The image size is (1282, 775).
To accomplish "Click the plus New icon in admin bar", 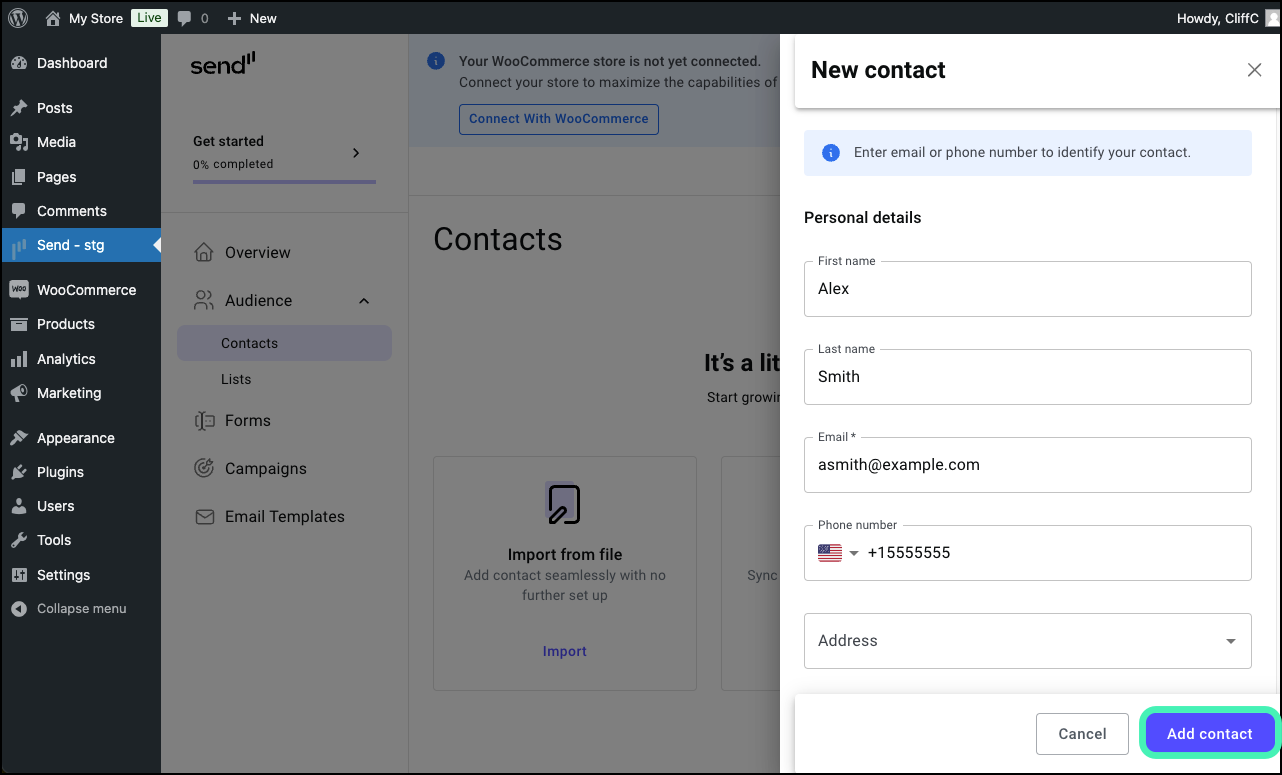I will [x=234, y=18].
